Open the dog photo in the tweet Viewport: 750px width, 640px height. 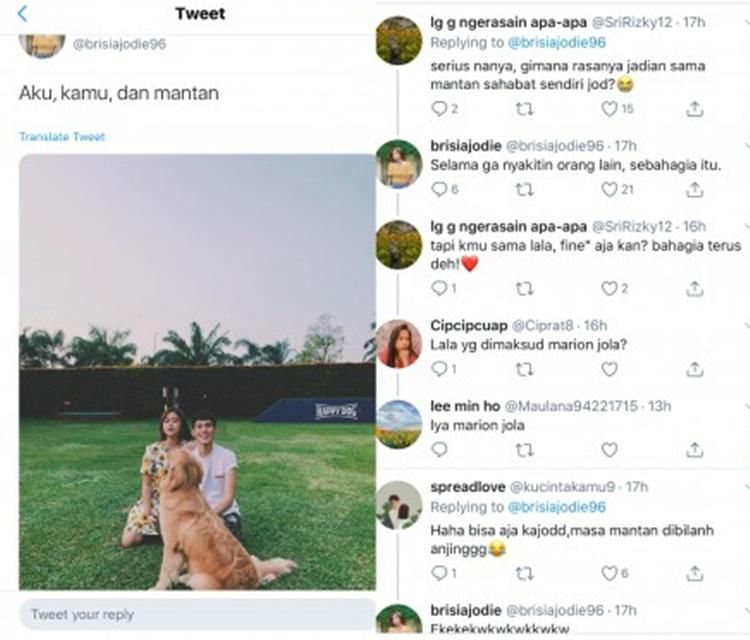(x=197, y=371)
